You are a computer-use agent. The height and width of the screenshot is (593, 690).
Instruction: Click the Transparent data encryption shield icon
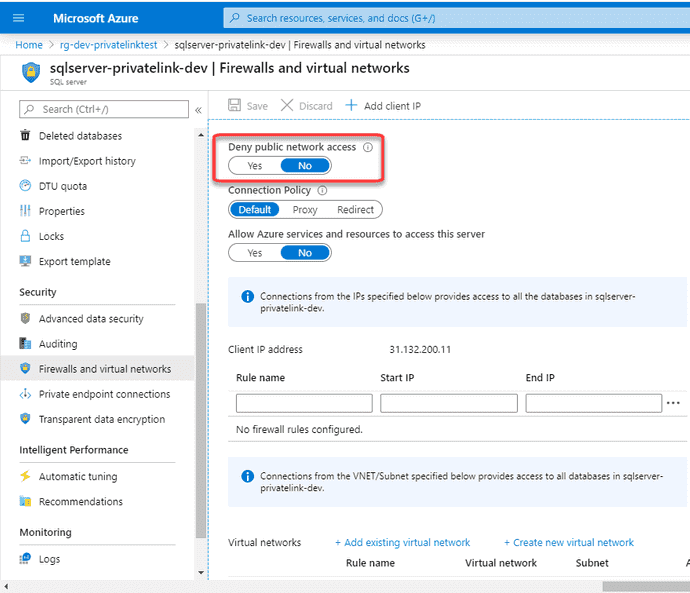pyautogui.click(x=26, y=418)
